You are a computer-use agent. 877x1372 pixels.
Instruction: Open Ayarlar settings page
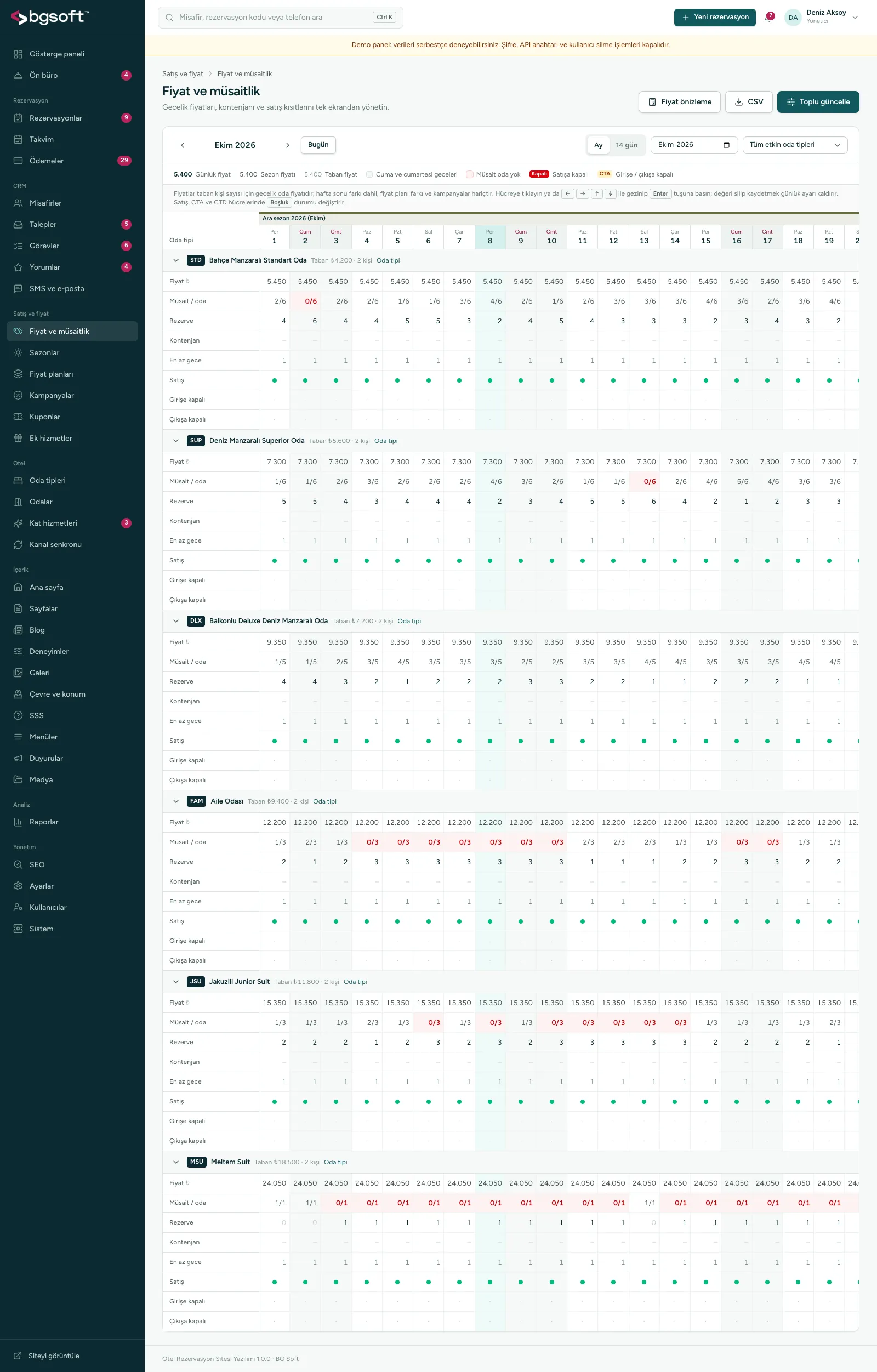[72, 886]
